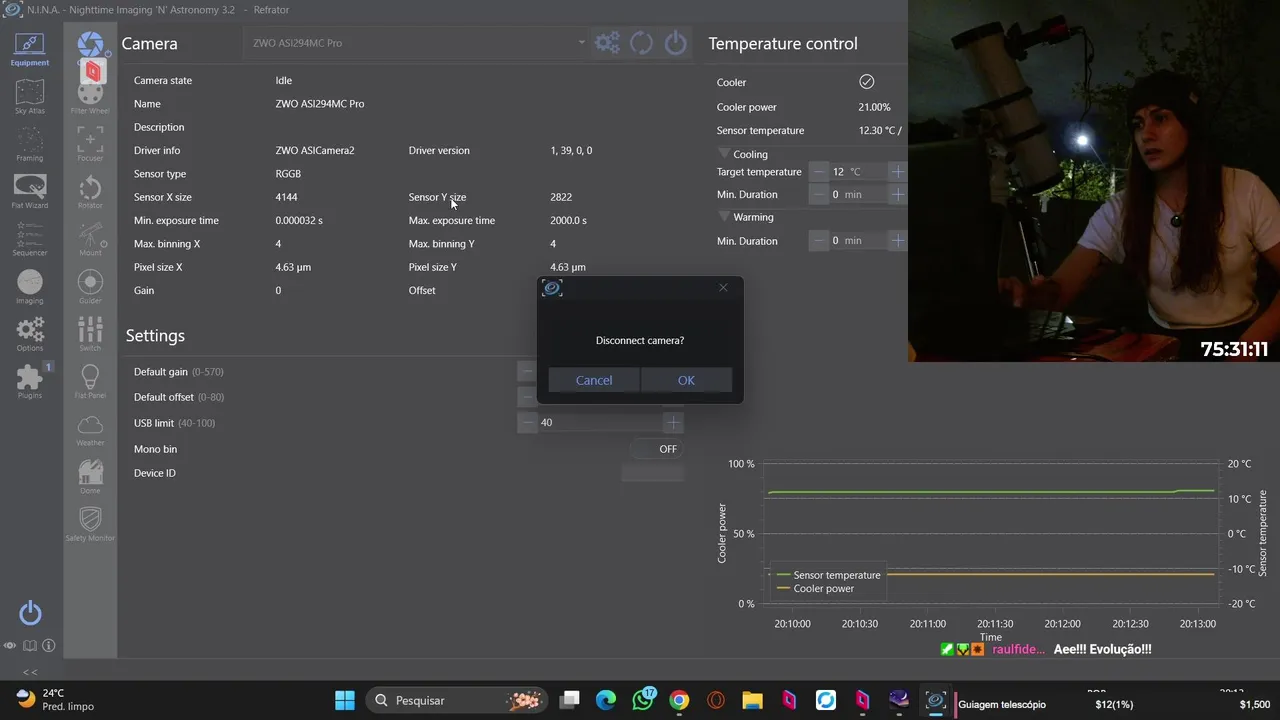This screenshot has height=720, width=1280.
Task: Select the Rotator equipment icon
Action: coord(90,191)
